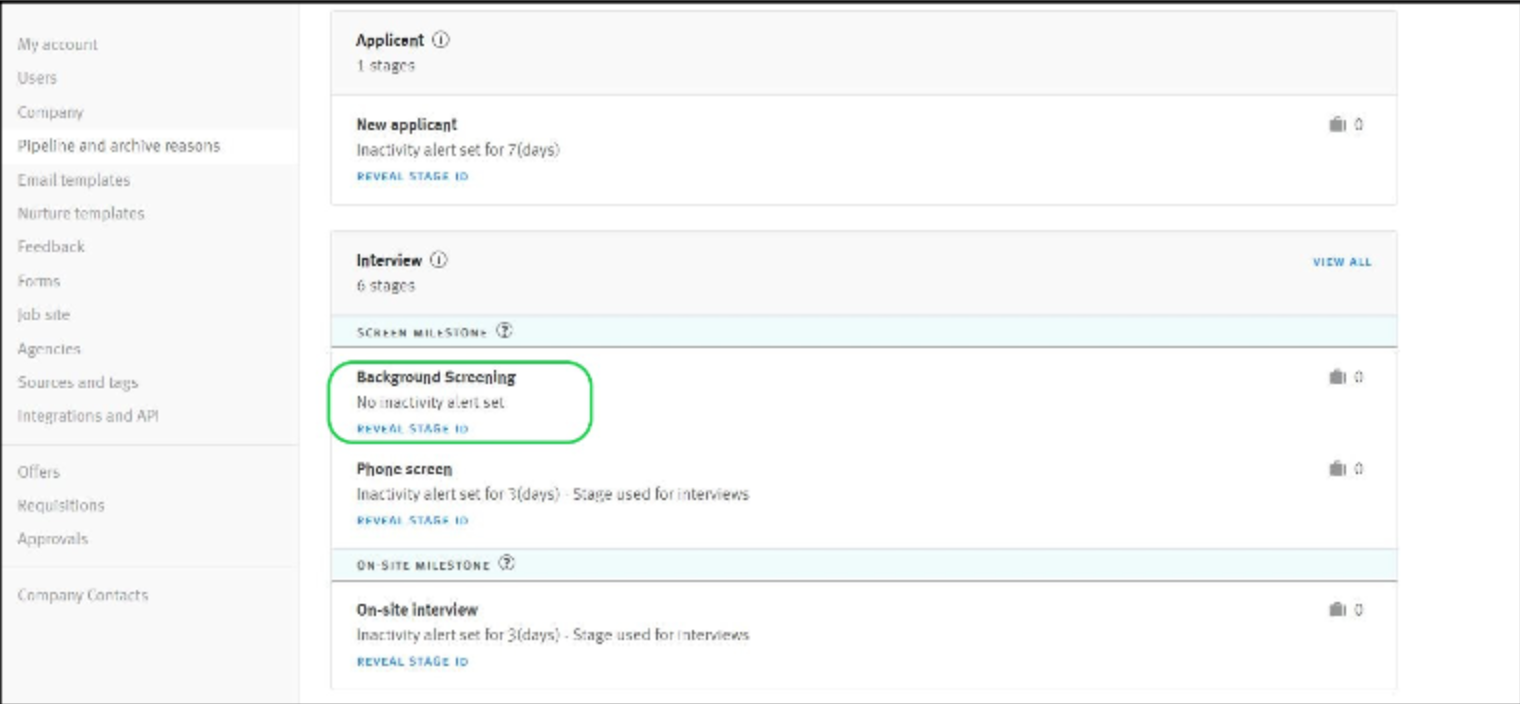Open Email templates section
Screen dimensions: 1520x704
pyautogui.click(x=74, y=180)
